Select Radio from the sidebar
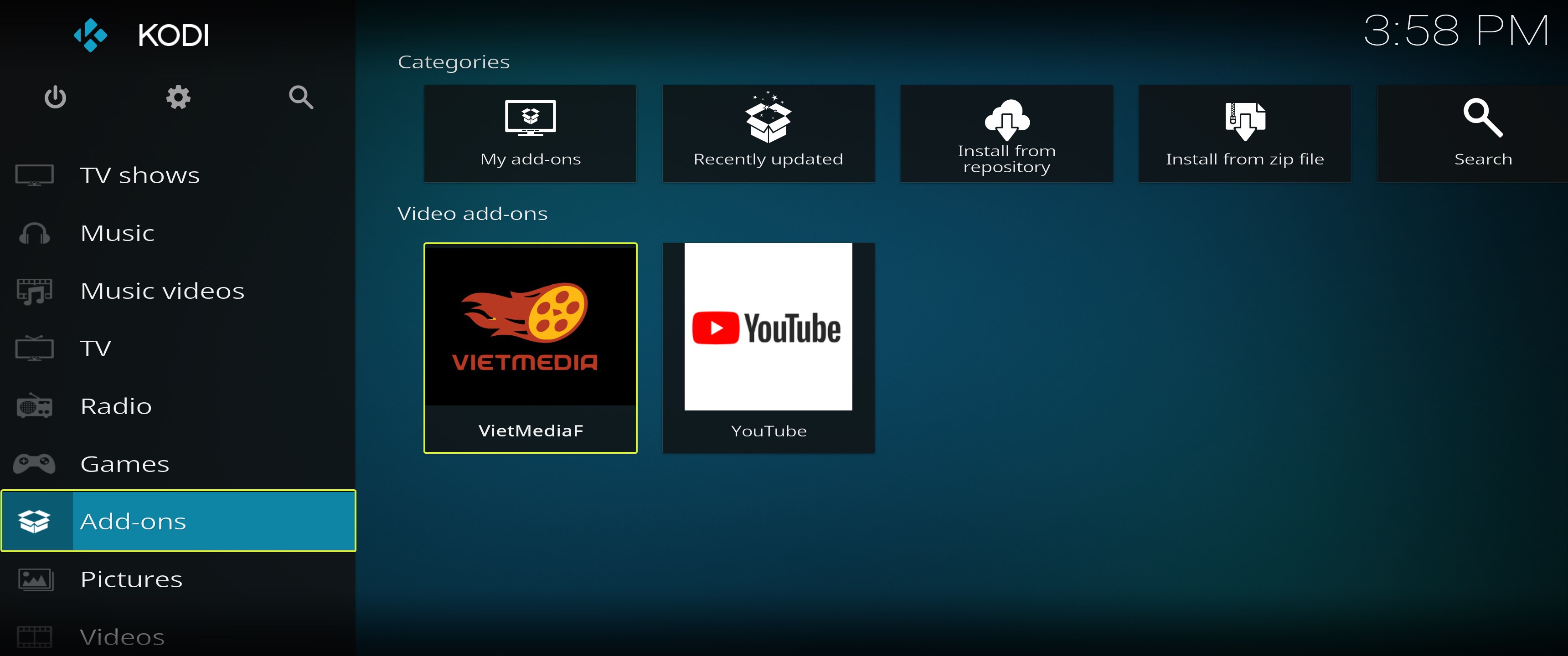Viewport: 1568px width, 656px height. coord(178,406)
